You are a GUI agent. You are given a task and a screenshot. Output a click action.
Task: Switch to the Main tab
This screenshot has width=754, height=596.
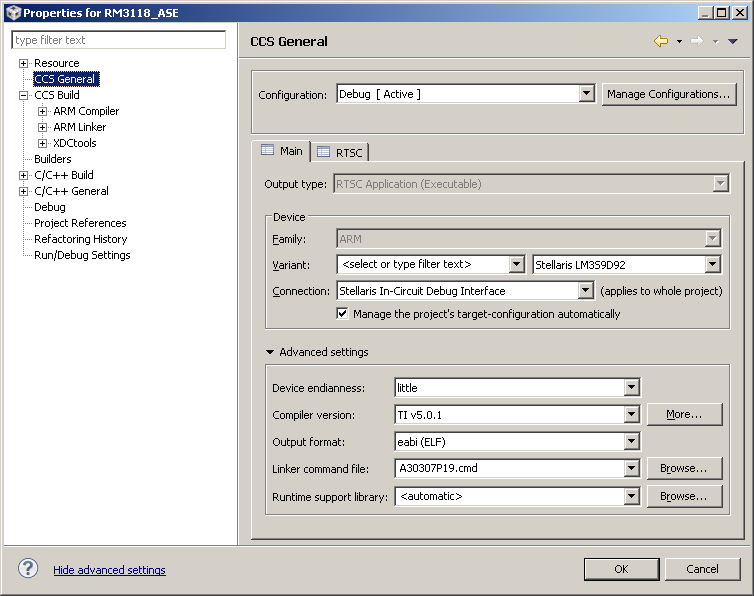pyautogui.click(x=282, y=151)
